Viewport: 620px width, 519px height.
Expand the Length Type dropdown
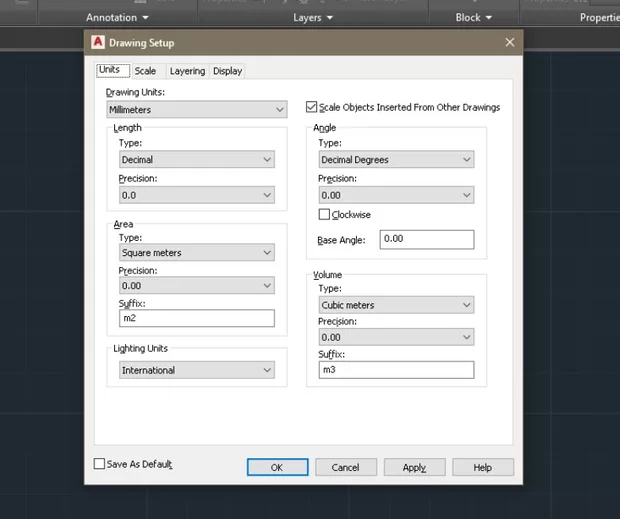[x=196, y=160]
